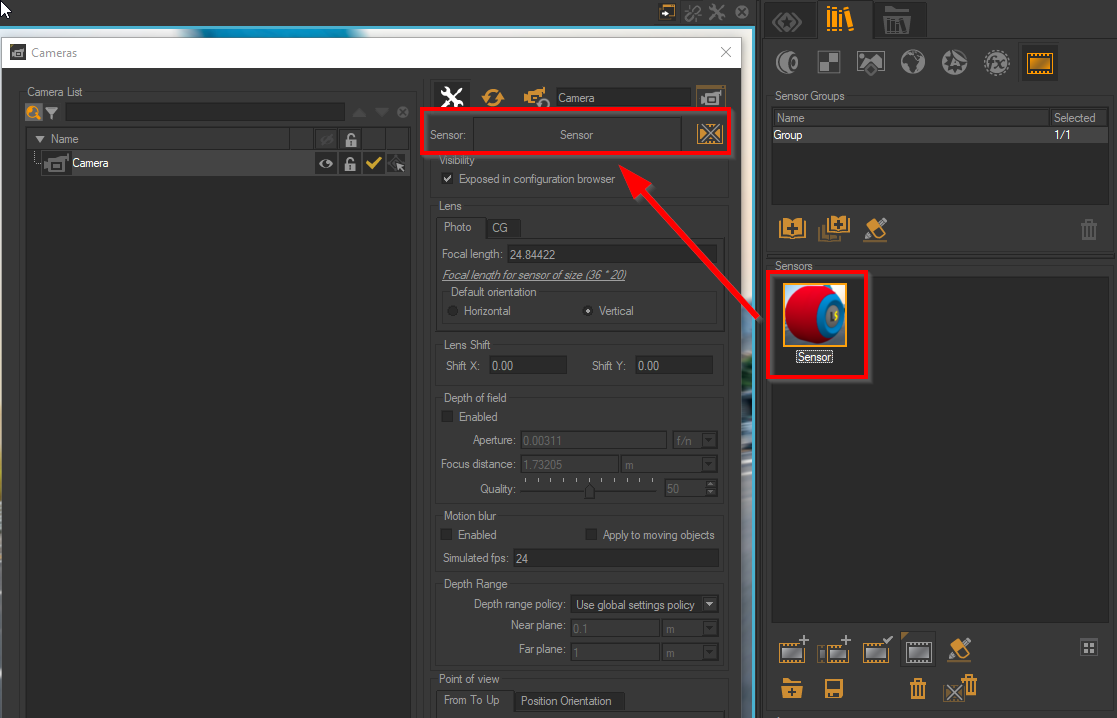Check Apply to moving objects
Image resolution: width=1117 pixels, height=718 pixels.
tap(591, 534)
